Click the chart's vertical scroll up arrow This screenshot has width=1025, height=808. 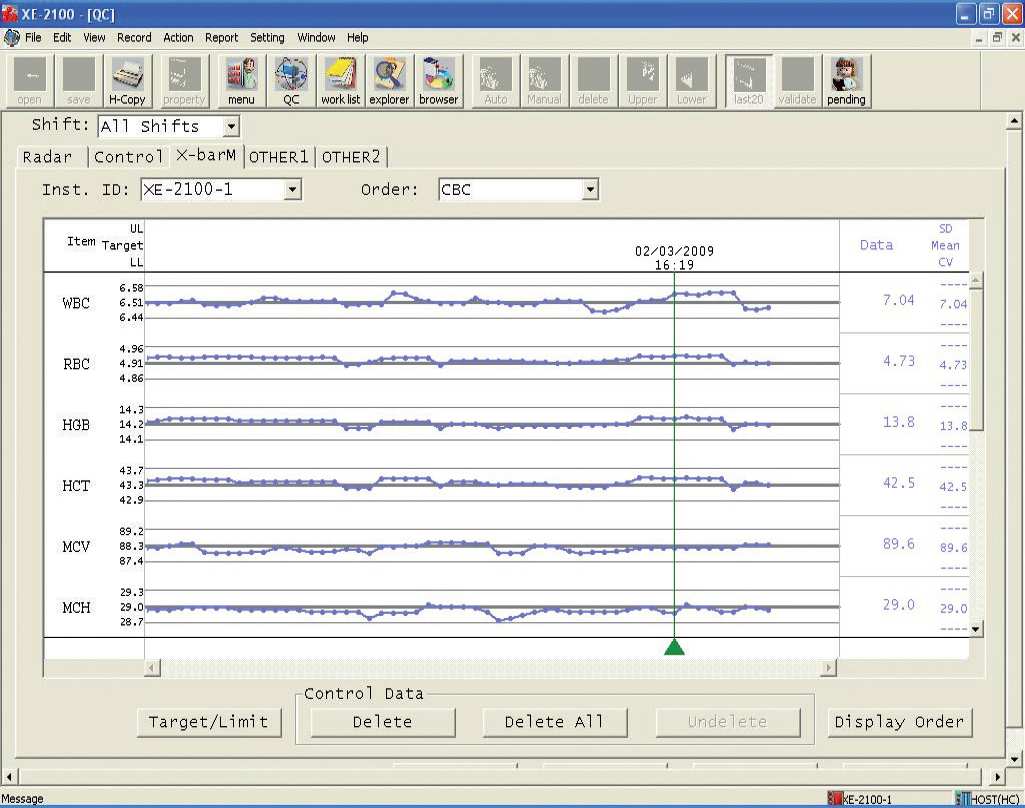tap(976, 280)
